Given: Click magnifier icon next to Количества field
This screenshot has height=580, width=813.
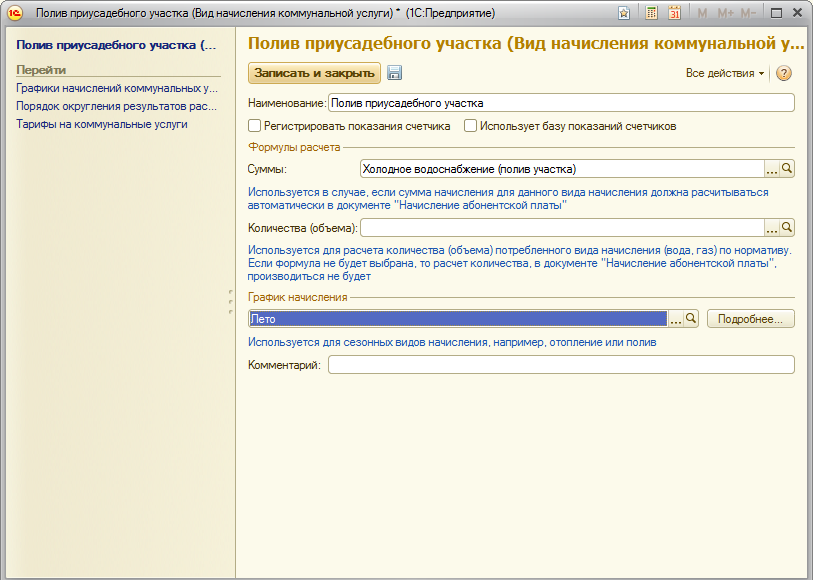Looking at the screenshot, I should coord(787,228).
